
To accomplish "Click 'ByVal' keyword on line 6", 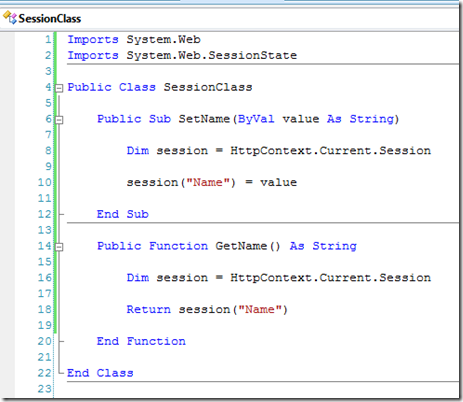I will click(x=256, y=119).
